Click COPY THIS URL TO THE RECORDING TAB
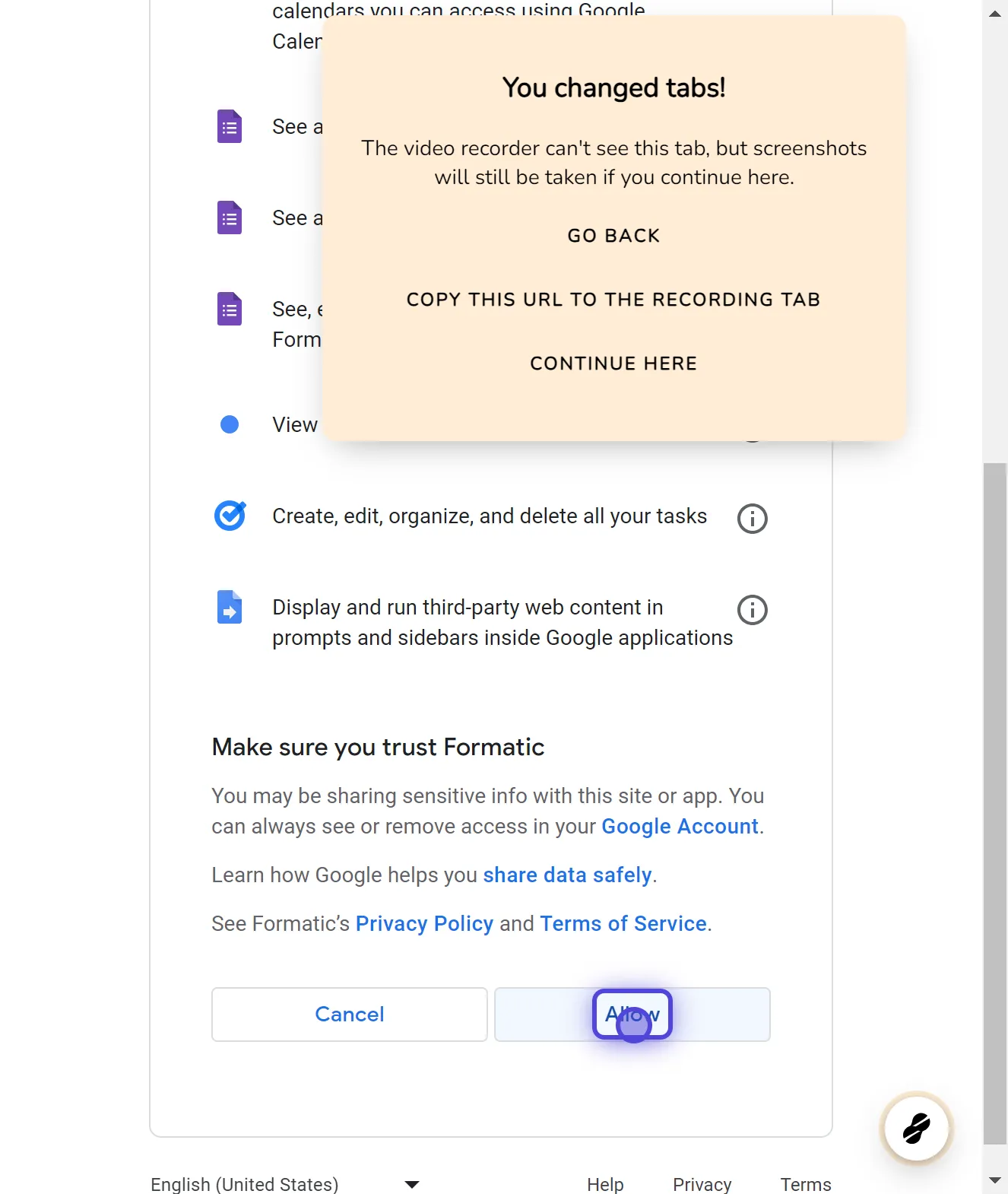The height and width of the screenshot is (1194, 1008). [613, 299]
